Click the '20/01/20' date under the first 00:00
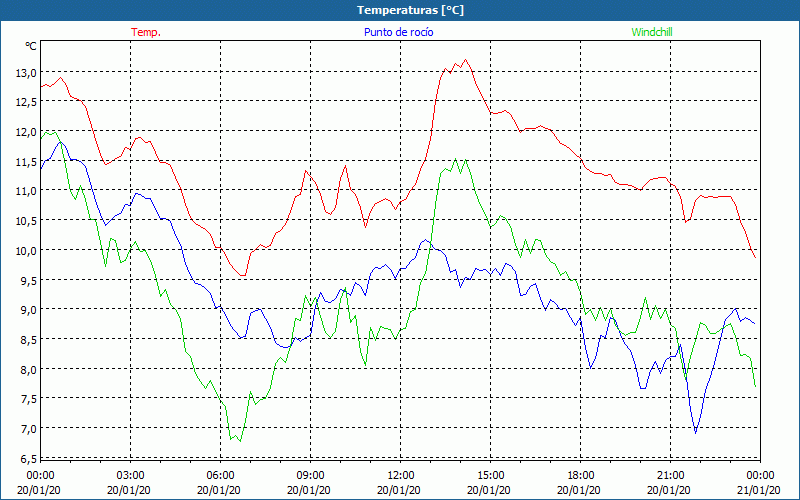The width and height of the screenshot is (800, 500). [x=39, y=490]
